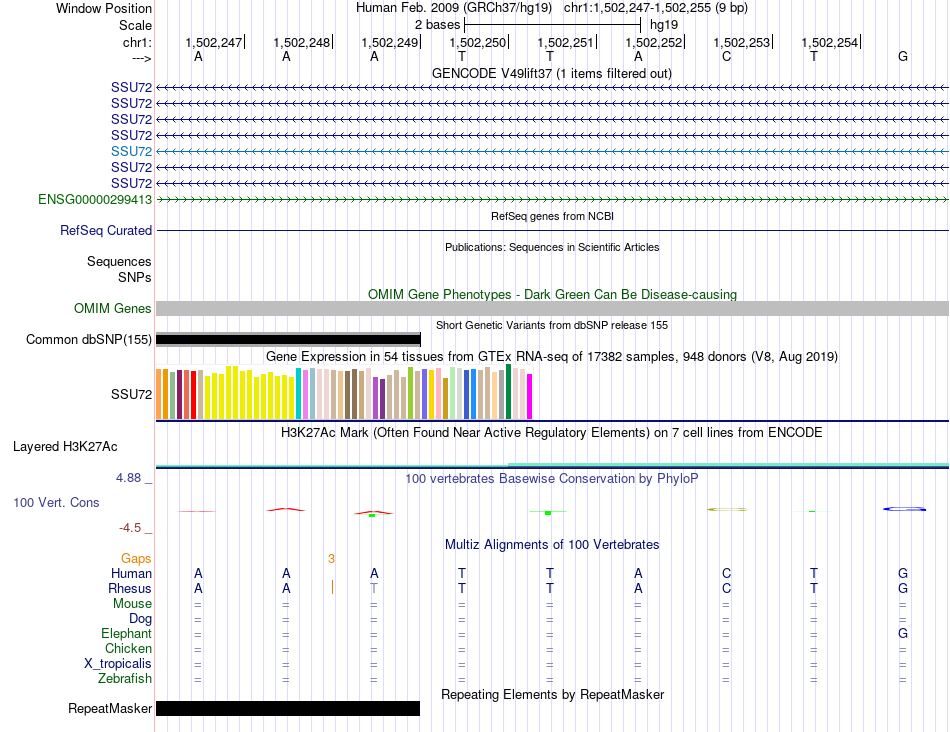Viewport: 950px width, 732px height.
Task: Select the Mouse alignment row label
Action: [132, 604]
